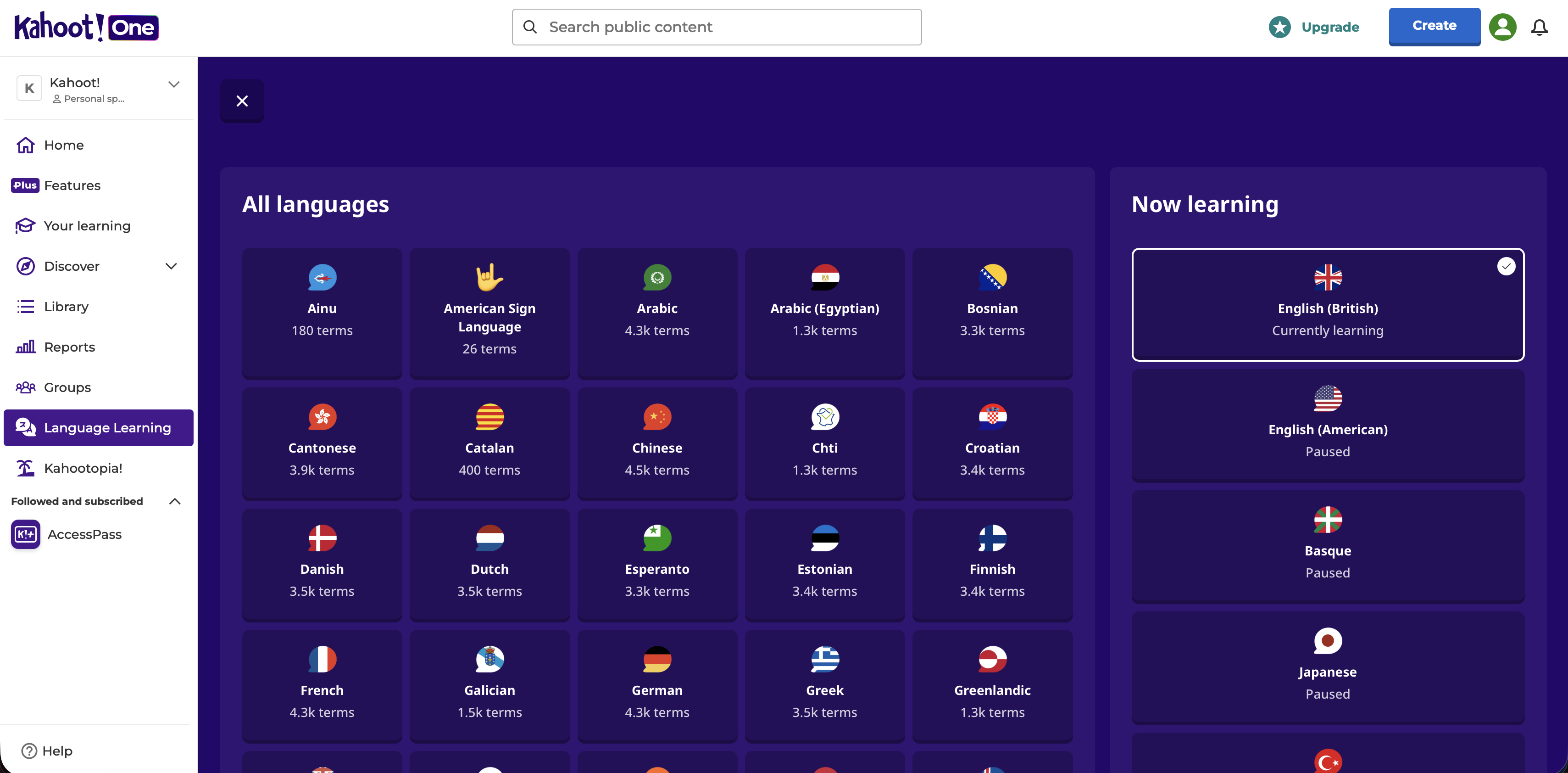Click the "3.9k terms" text under Cantonese
Image resolution: width=1568 pixels, height=773 pixels.
322,470
